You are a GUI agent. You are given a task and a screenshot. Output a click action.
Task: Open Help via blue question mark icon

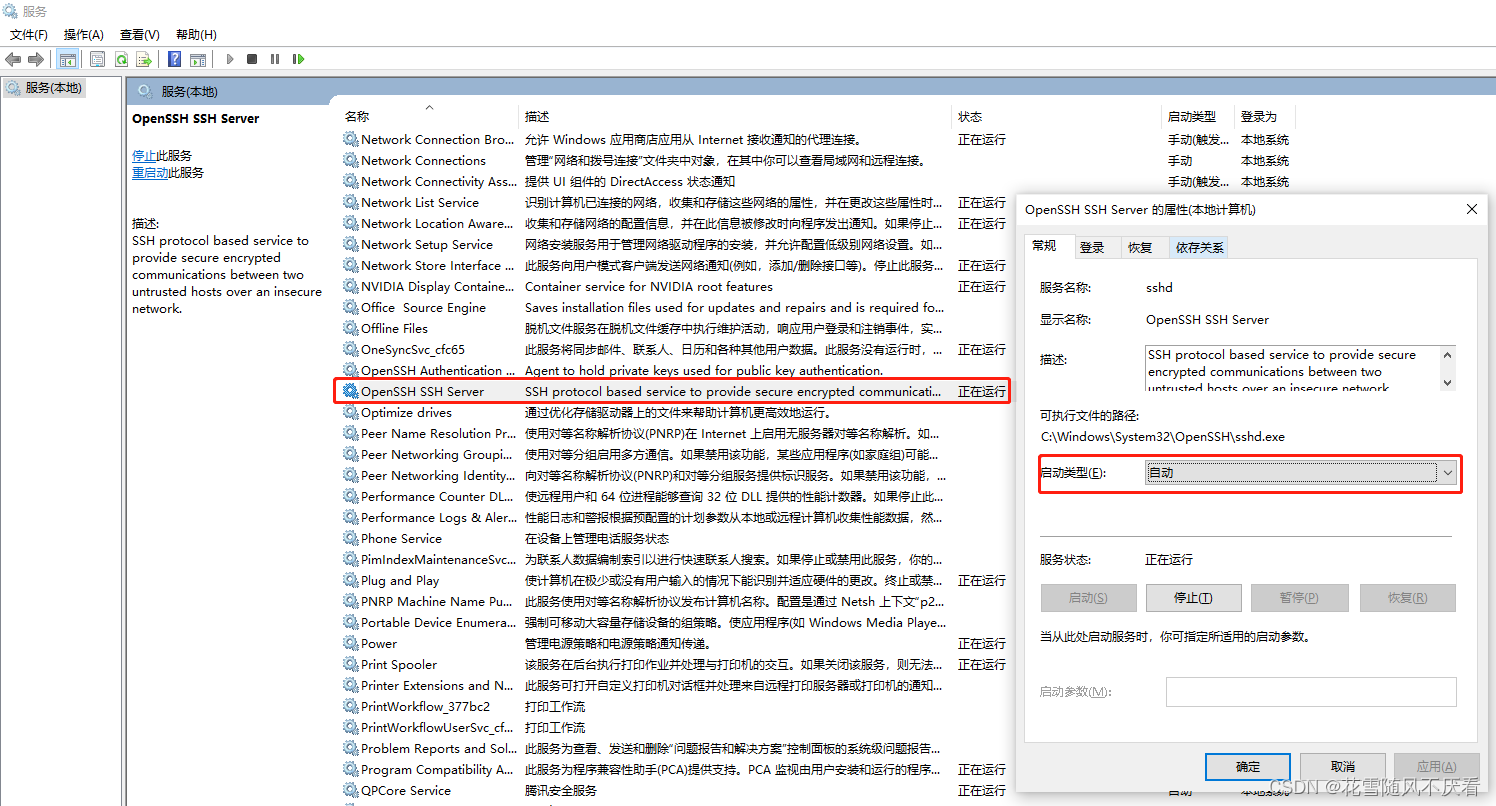pos(174,59)
